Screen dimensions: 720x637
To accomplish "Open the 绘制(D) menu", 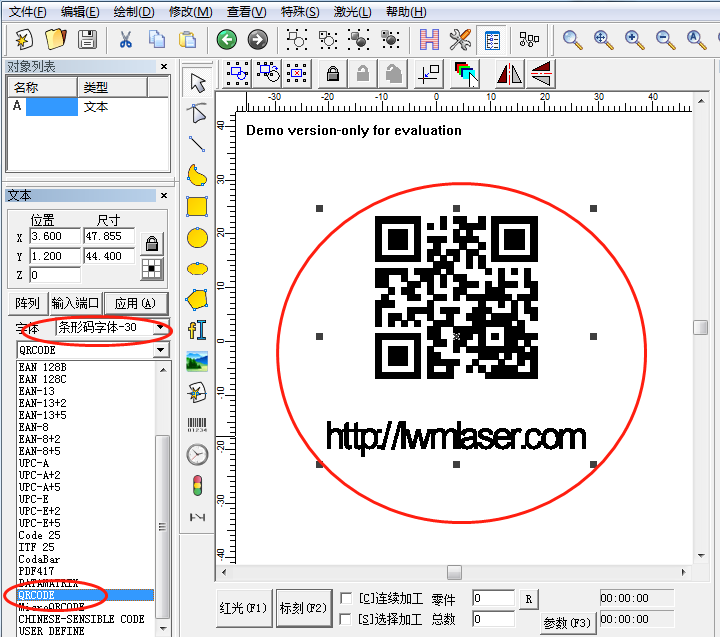I will point(134,11).
